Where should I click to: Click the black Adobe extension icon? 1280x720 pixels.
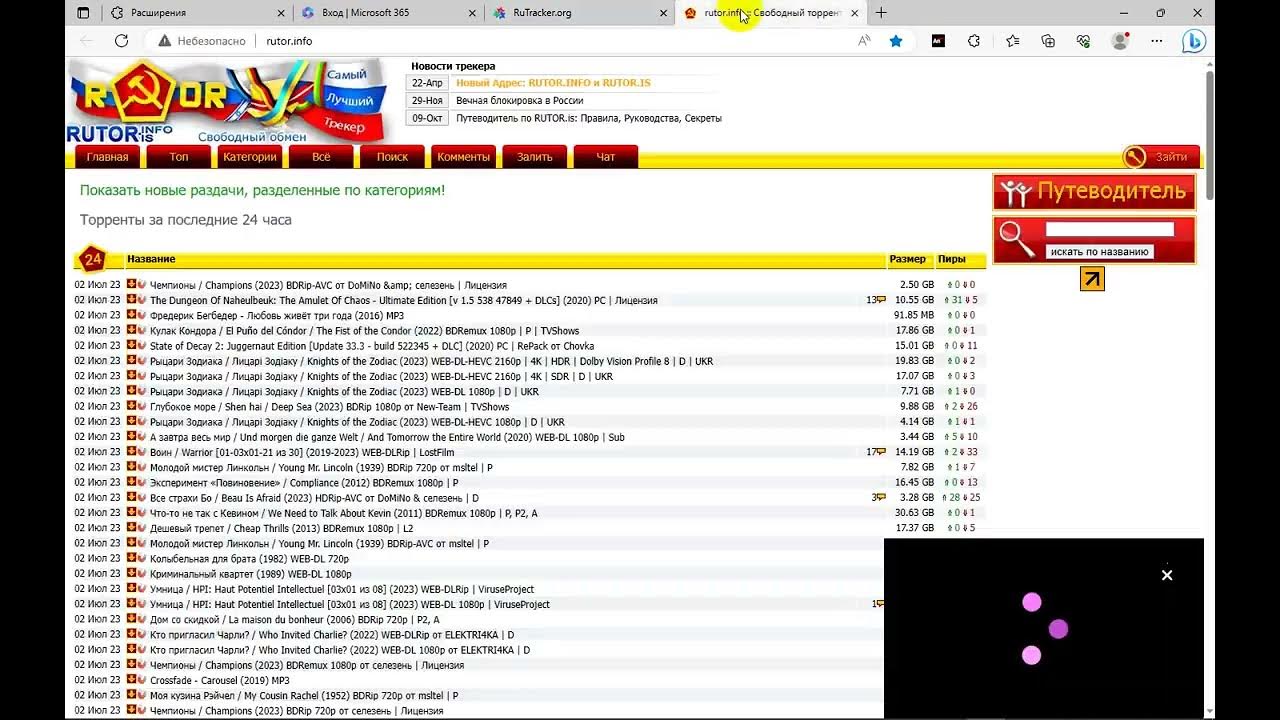(938, 41)
